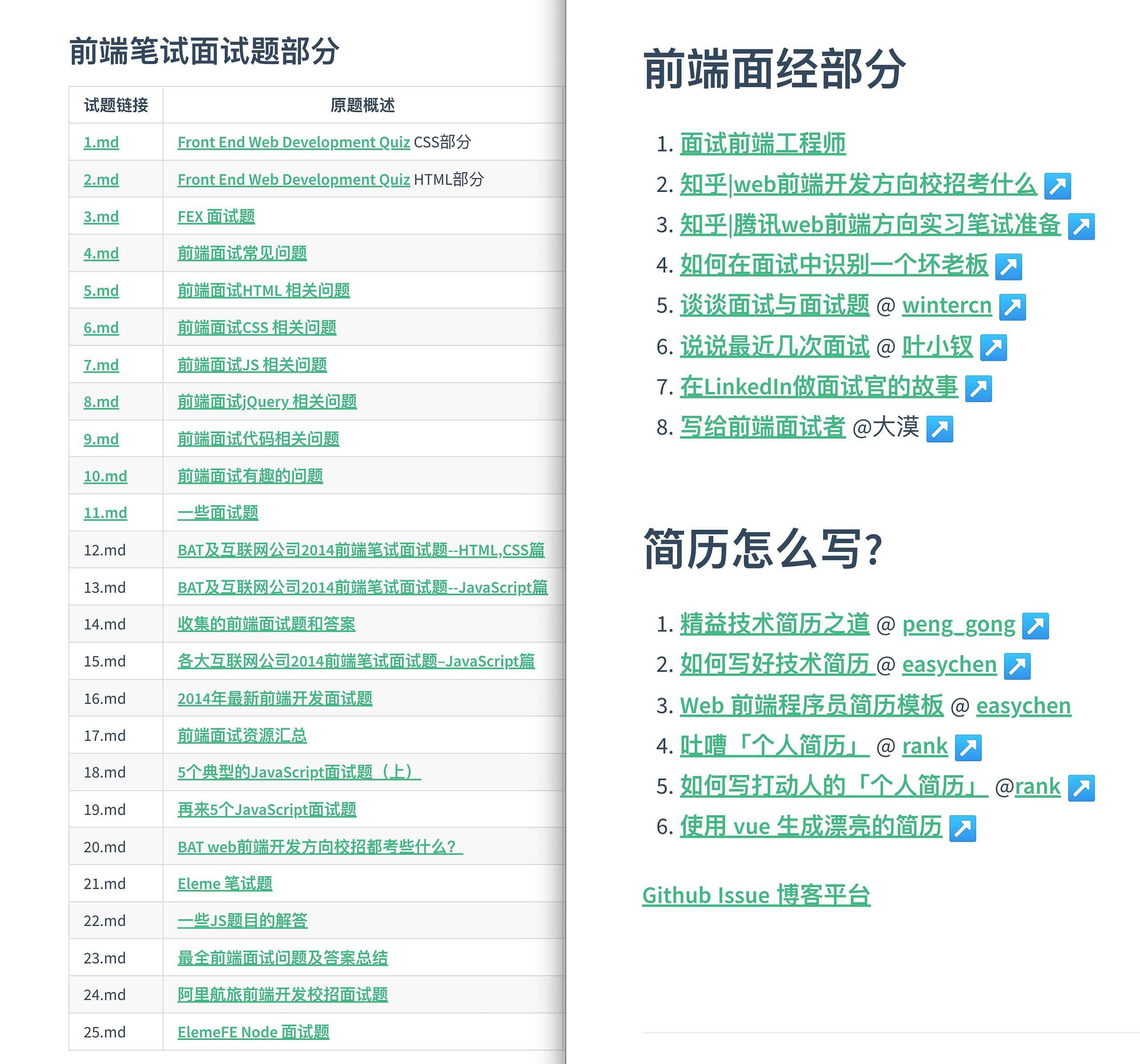Click arrow icon after 如何在面试中识别一个坏老板
The width and height of the screenshot is (1140, 1064).
[1009, 267]
